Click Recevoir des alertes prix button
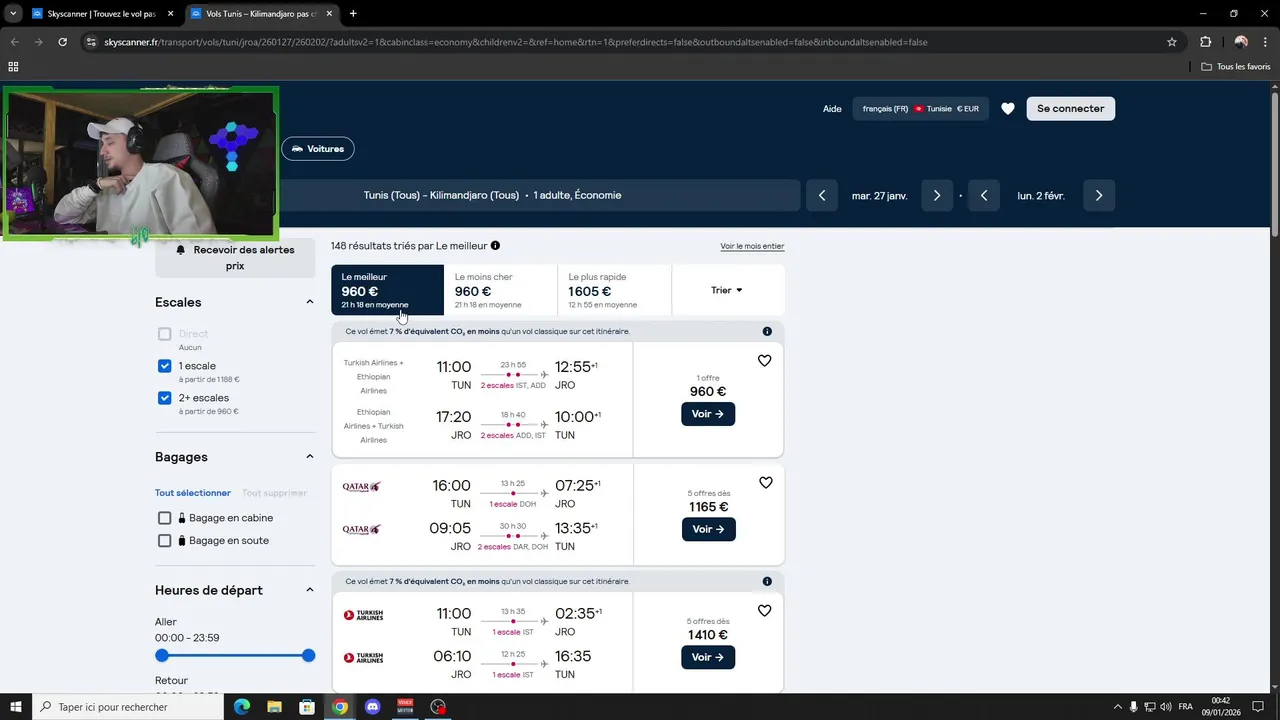 pyautogui.click(x=235, y=256)
